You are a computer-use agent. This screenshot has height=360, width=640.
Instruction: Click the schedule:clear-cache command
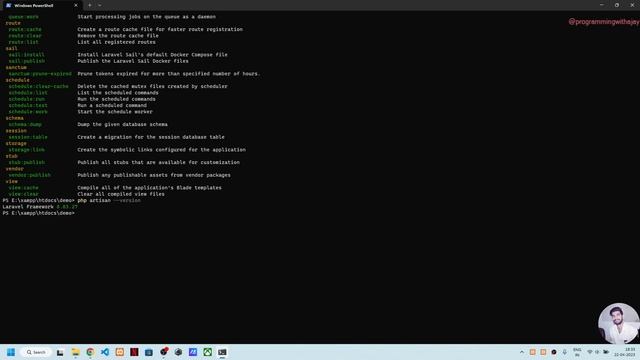tap(38, 87)
